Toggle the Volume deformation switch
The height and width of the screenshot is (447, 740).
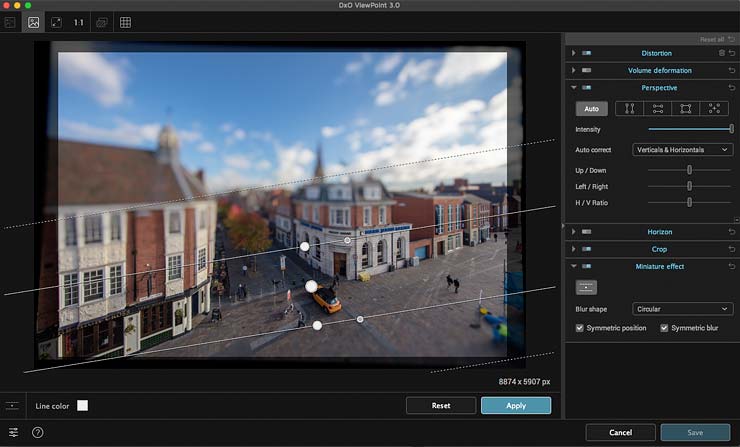click(x=587, y=70)
